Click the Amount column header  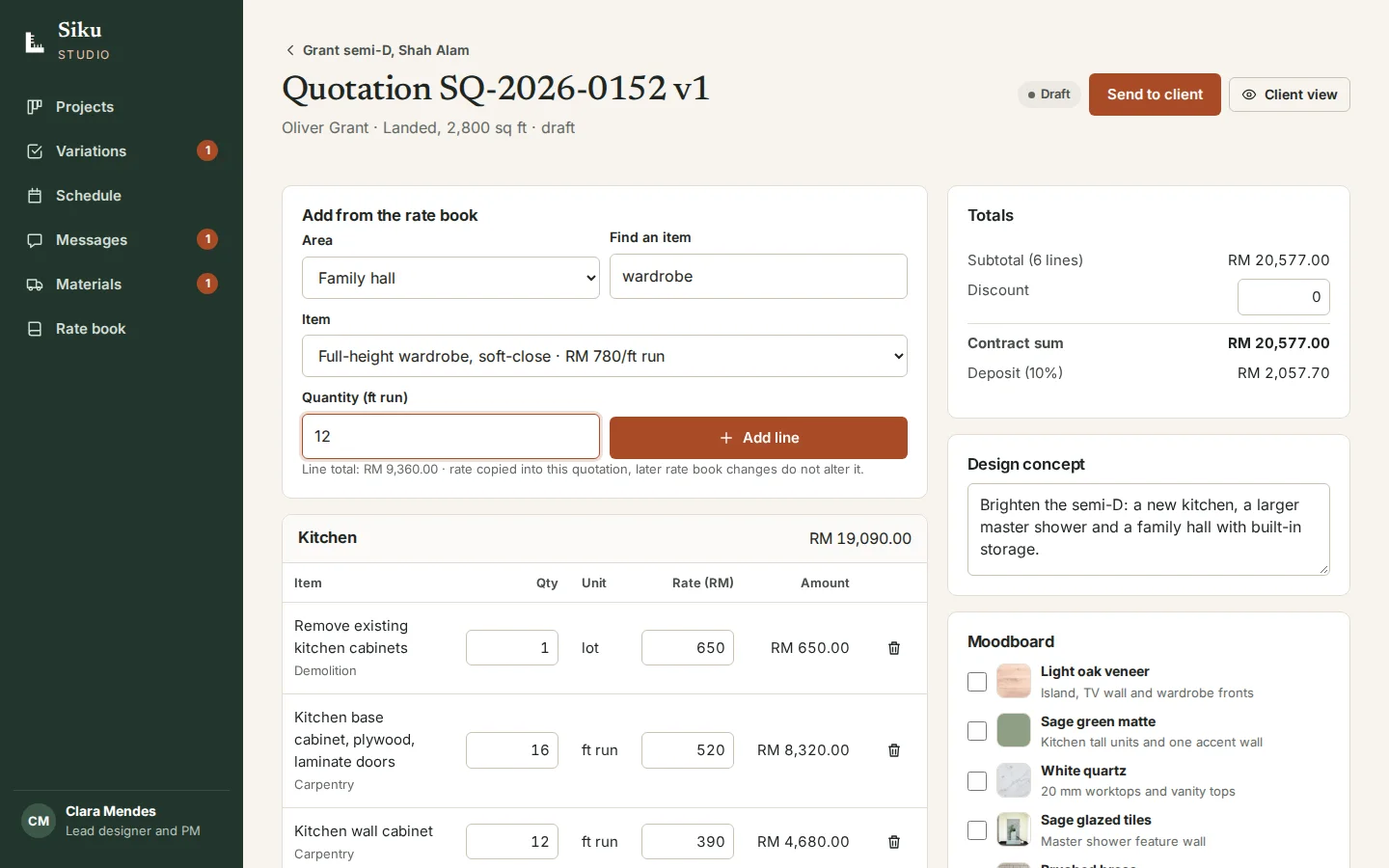point(825,583)
